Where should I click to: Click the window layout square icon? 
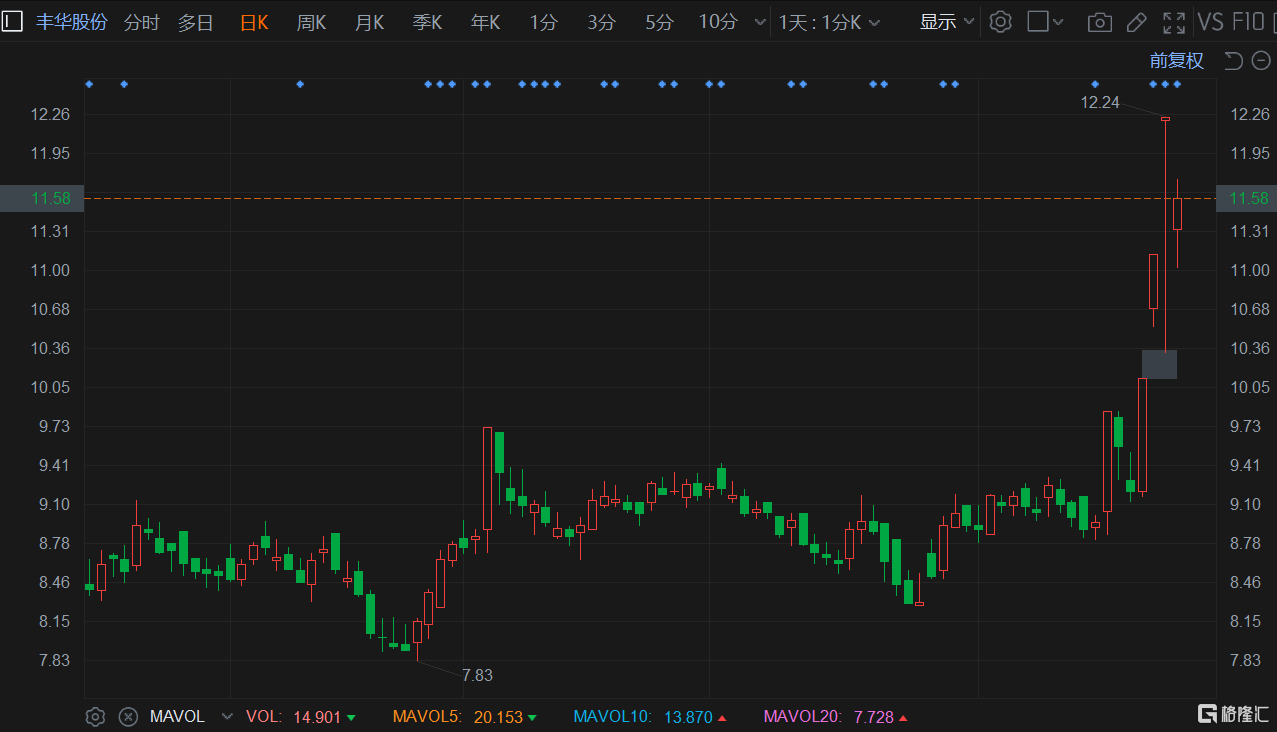1038,21
